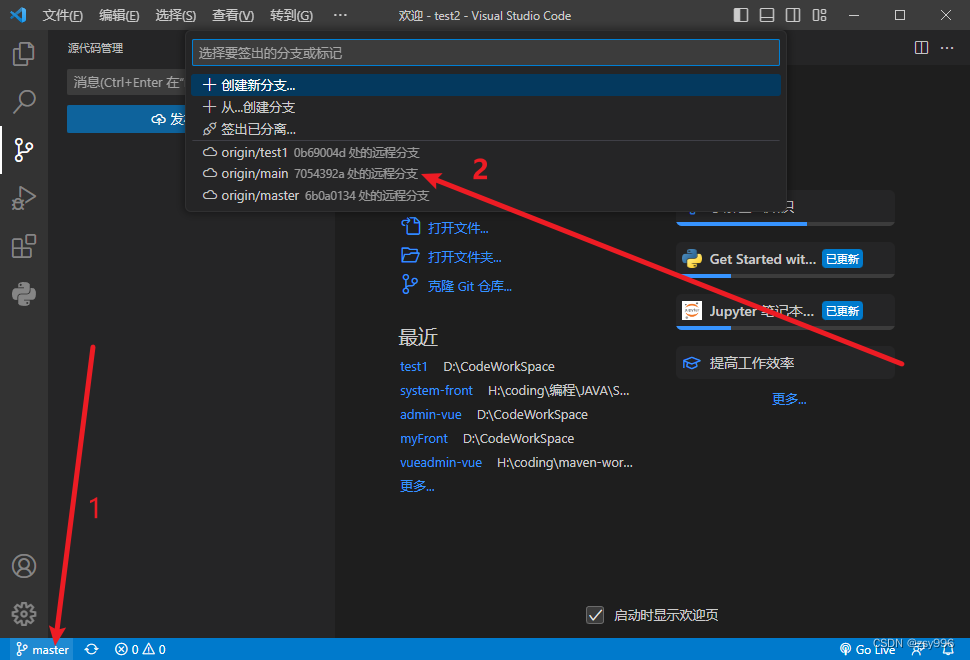Click the 最近 section heading

click(x=418, y=337)
